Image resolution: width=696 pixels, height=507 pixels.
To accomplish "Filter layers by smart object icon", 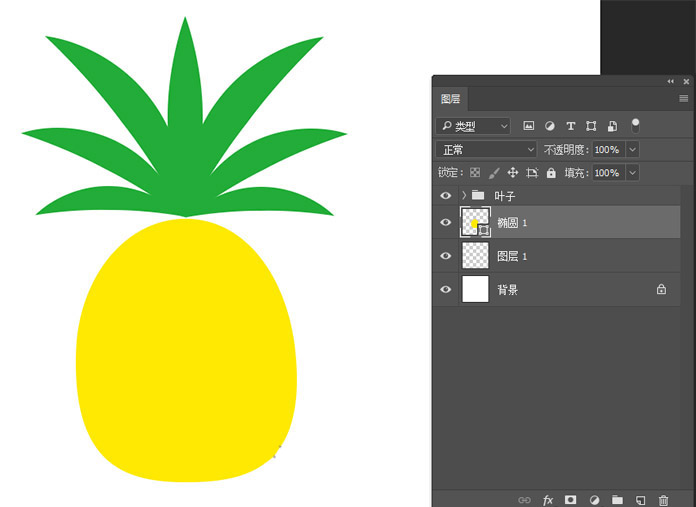I will 612,126.
